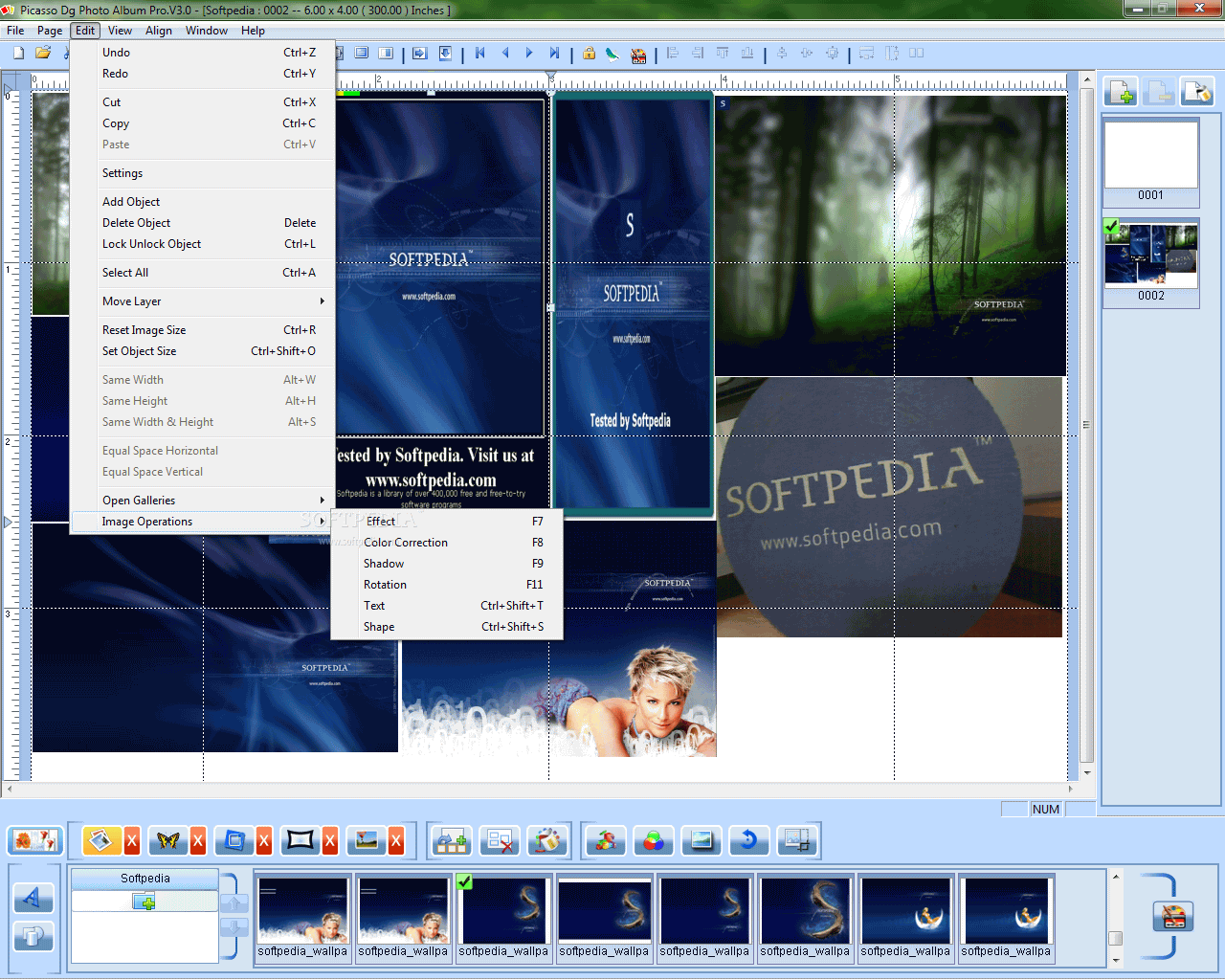Click the blue frame icon
Image resolution: width=1225 pixels, height=980 pixels.
pyautogui.click(x=234, y=840)
